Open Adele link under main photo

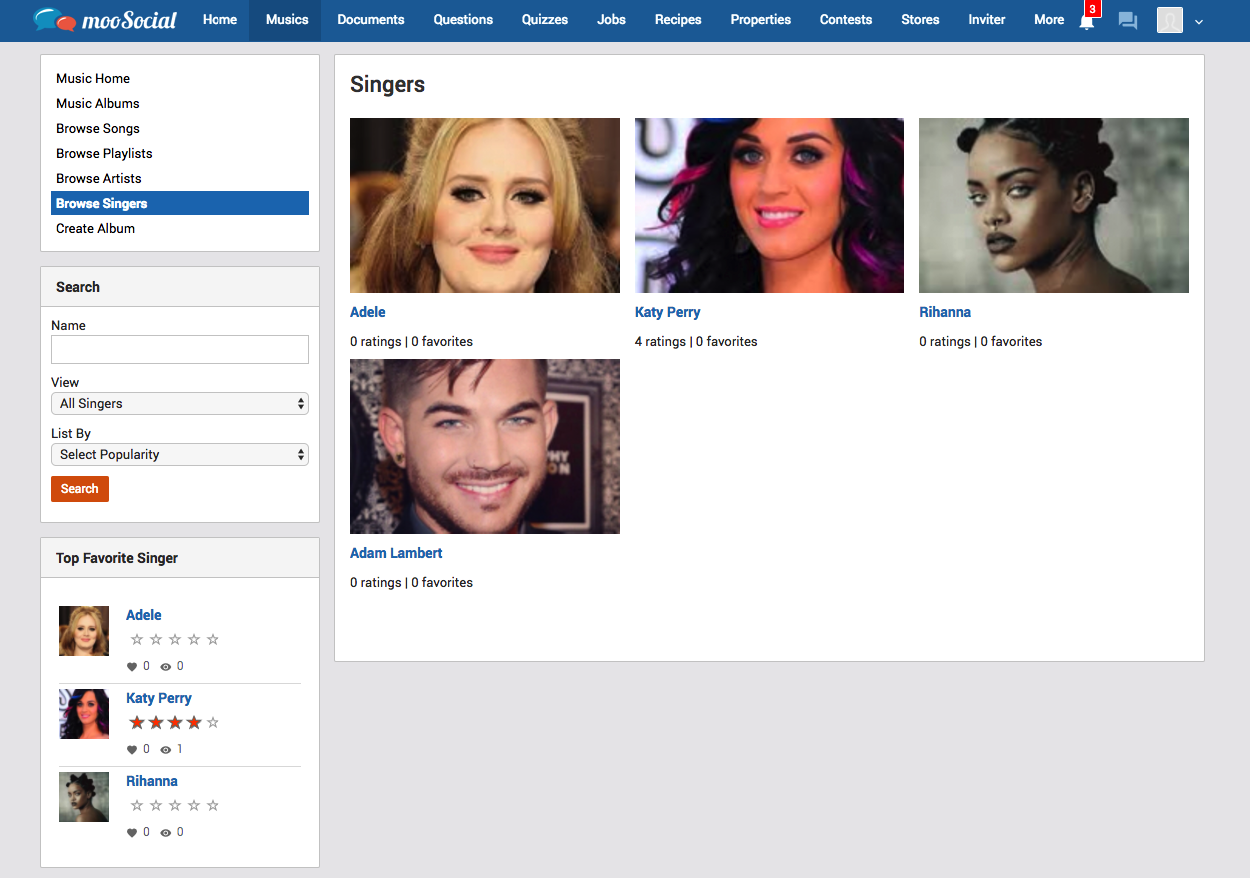click(368, 312)
